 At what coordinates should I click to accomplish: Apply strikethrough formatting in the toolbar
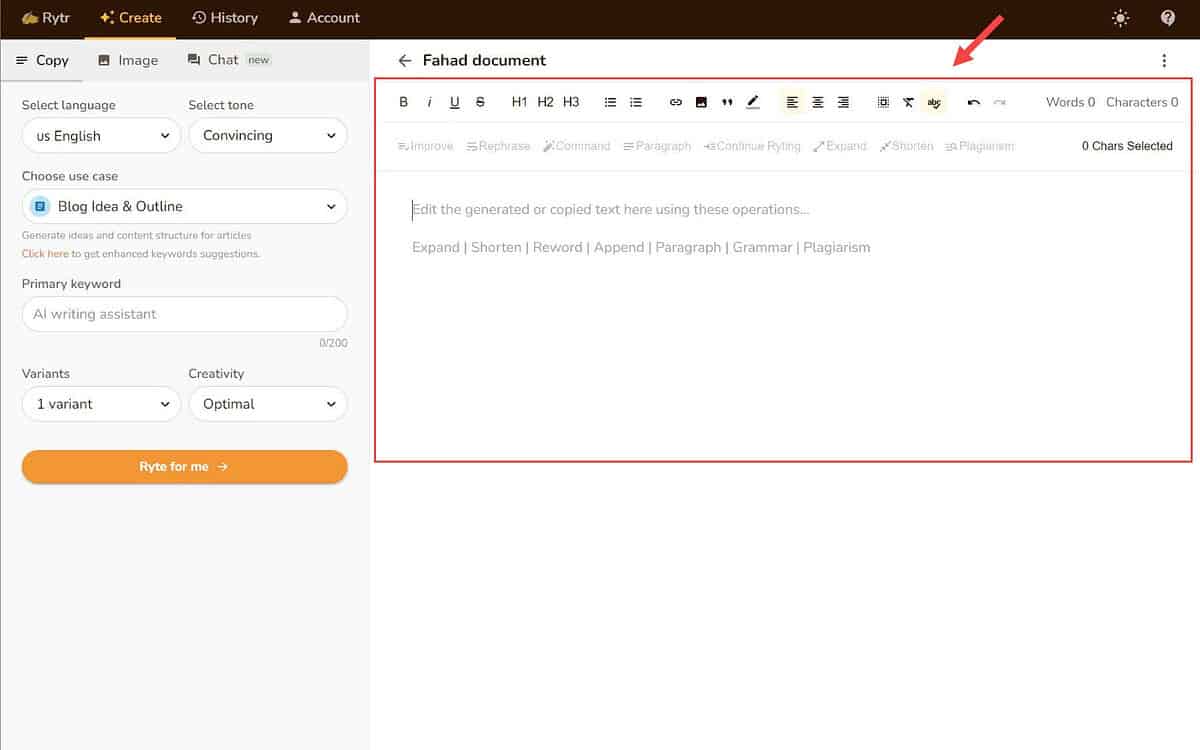point(481,102)
